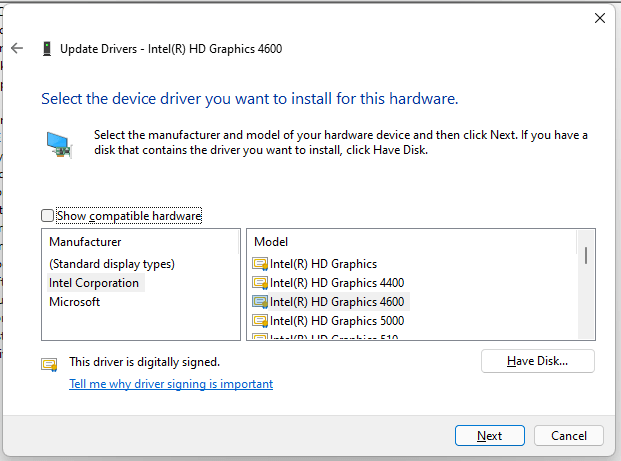Enable the Show compatible hardware checkbox
Screen dimensions: 621x461
(48, 216)
